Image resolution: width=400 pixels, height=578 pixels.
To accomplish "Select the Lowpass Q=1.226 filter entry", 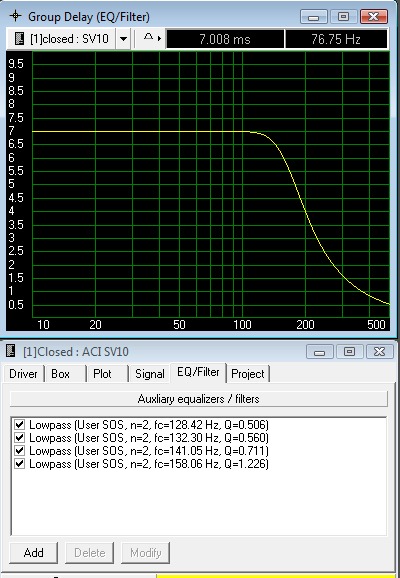I will pyautogui.click(x=149, y=463).
